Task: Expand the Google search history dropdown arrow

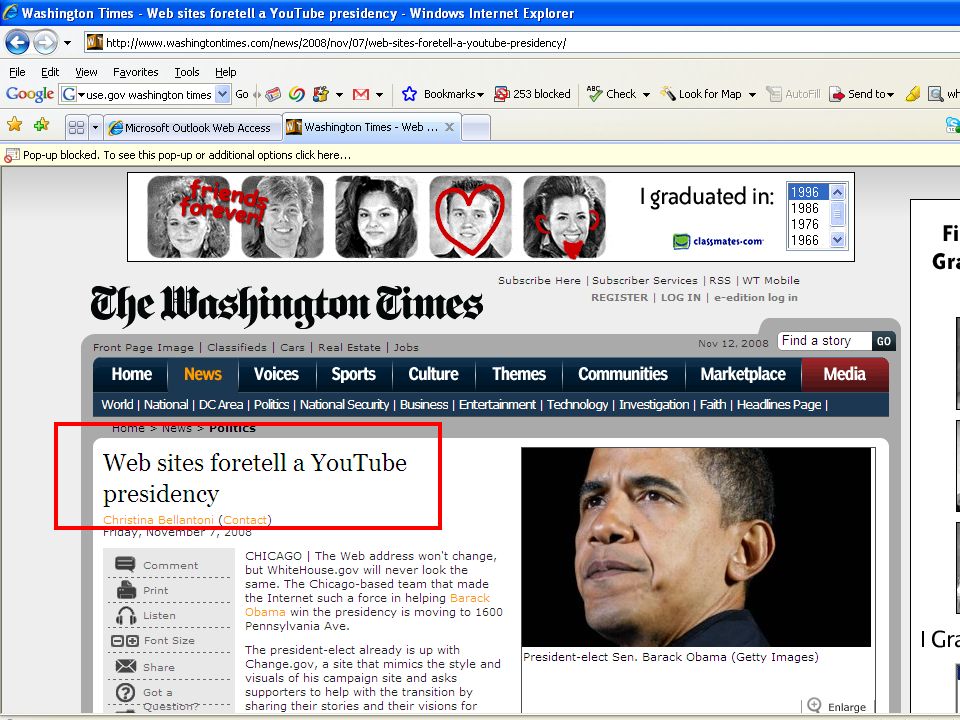Action: (x=223, y=94)
